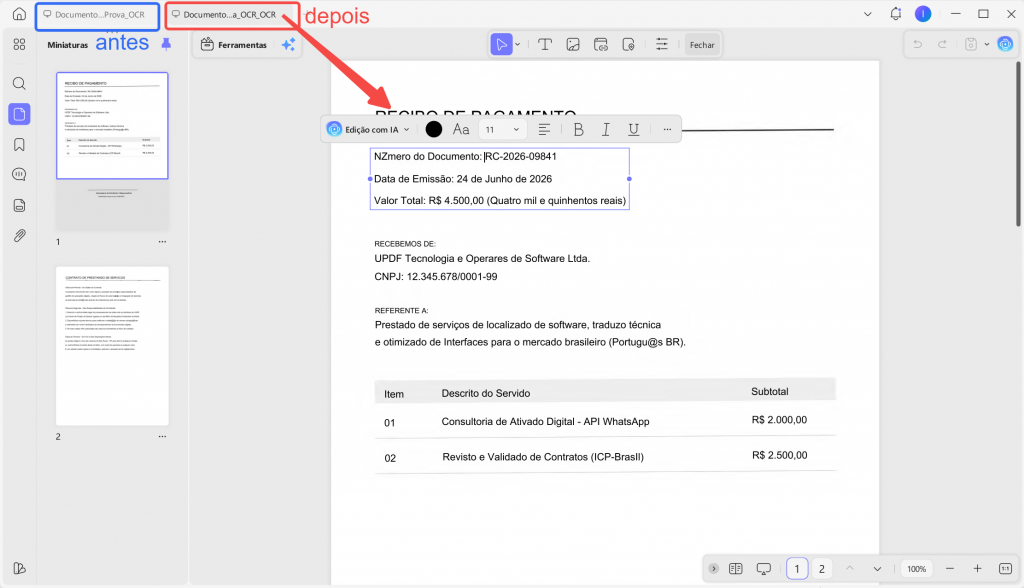
Task: Click the 'Data de Emissão' text line
Action: pyautogui.click(x=463, y=179)
